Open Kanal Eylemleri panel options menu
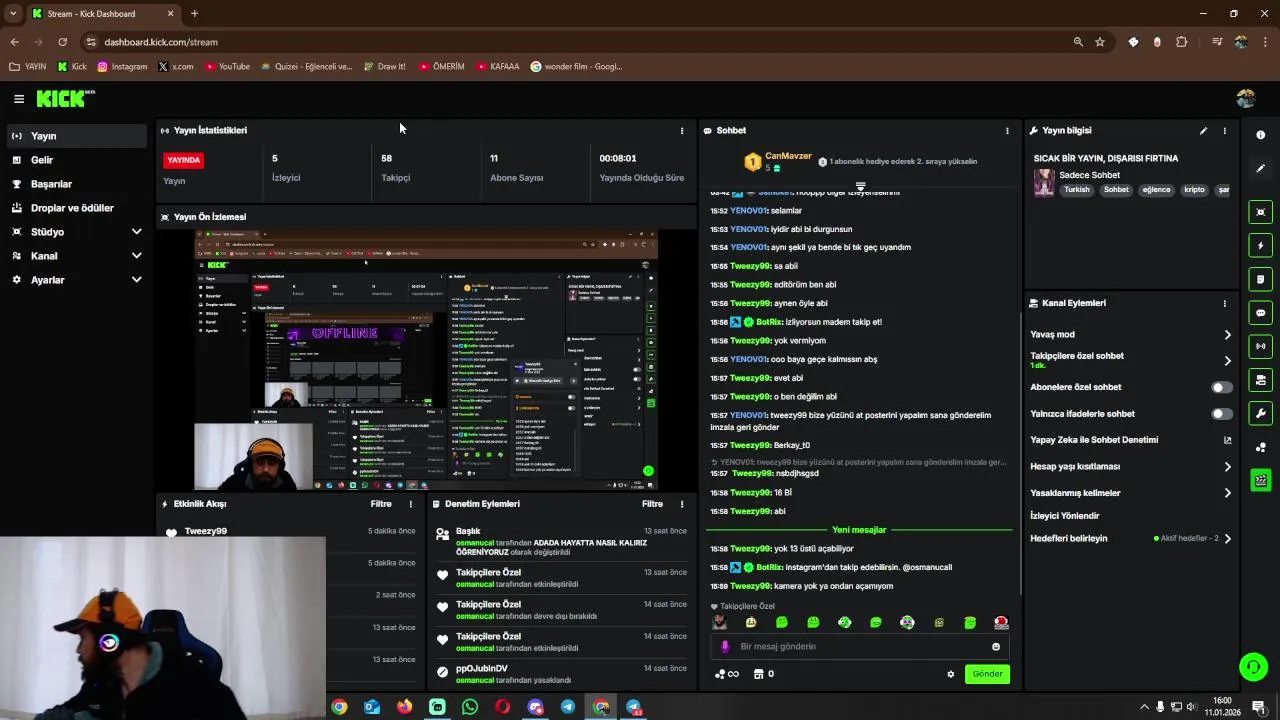The height and width of the screenshot is (720, 1280). click(1224, 303)
